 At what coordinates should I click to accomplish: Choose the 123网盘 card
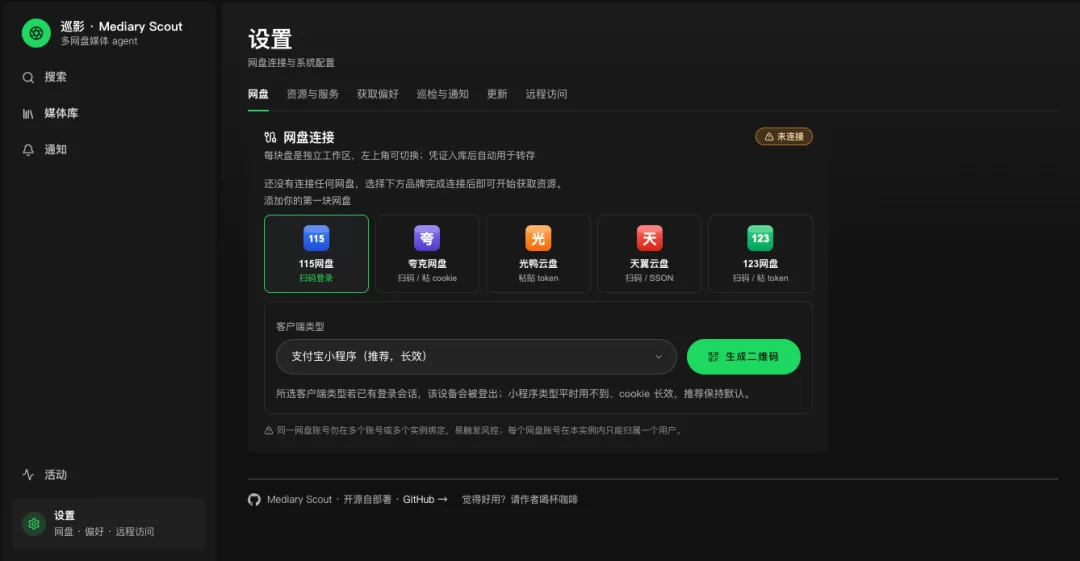(x=760, y=254)
